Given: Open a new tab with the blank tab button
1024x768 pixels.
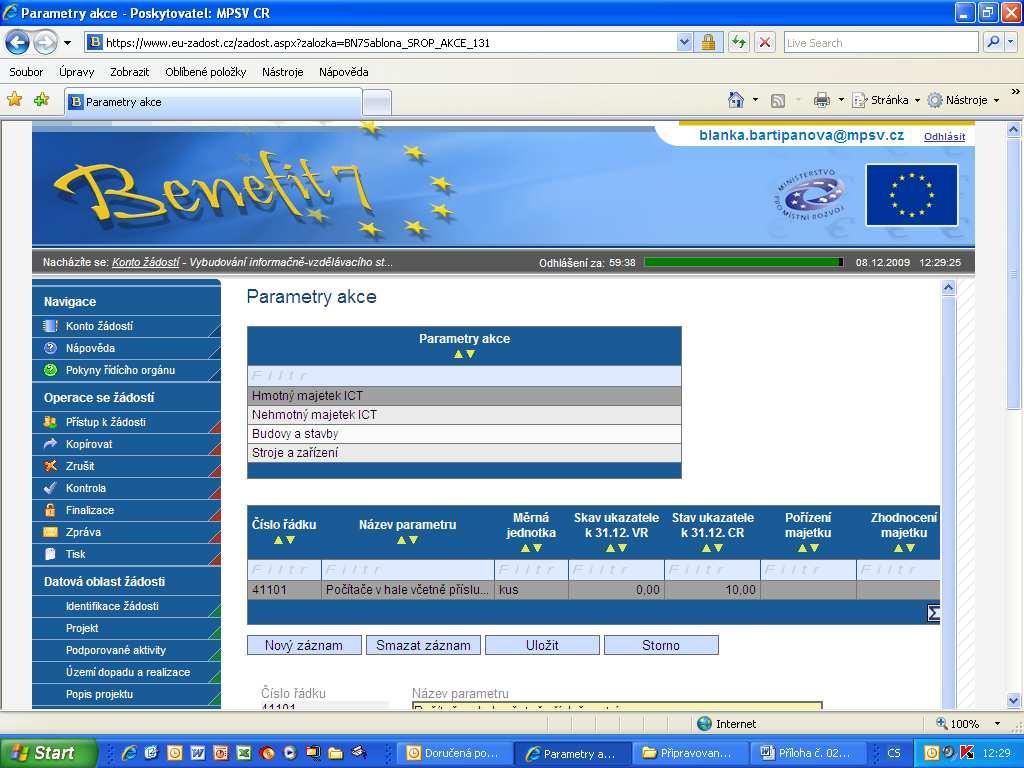Looking at the screenshot, I should pyautogui.click(x=377, y=103).
